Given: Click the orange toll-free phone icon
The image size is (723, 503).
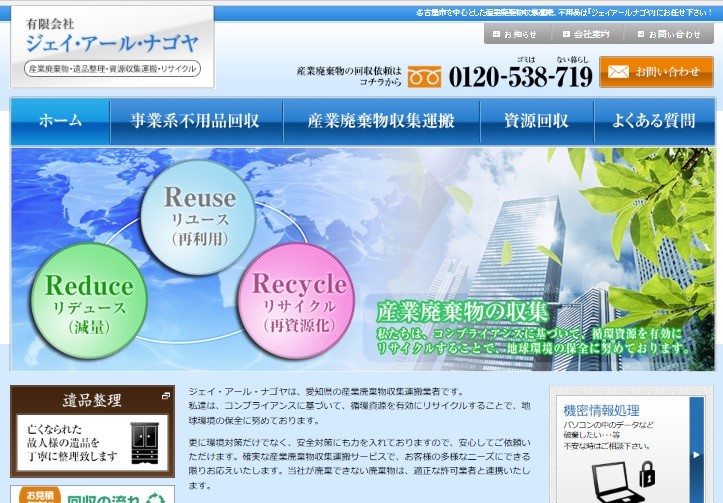Looking at the screenshot, I should (424, 77).
